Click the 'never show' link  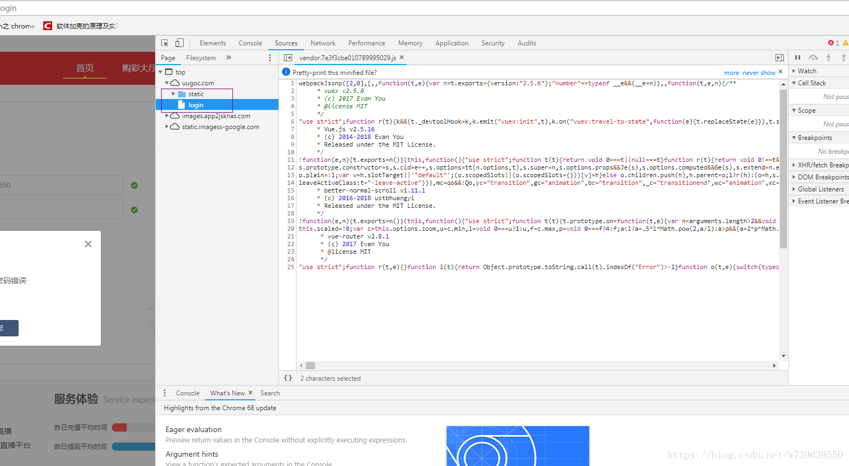759,73
